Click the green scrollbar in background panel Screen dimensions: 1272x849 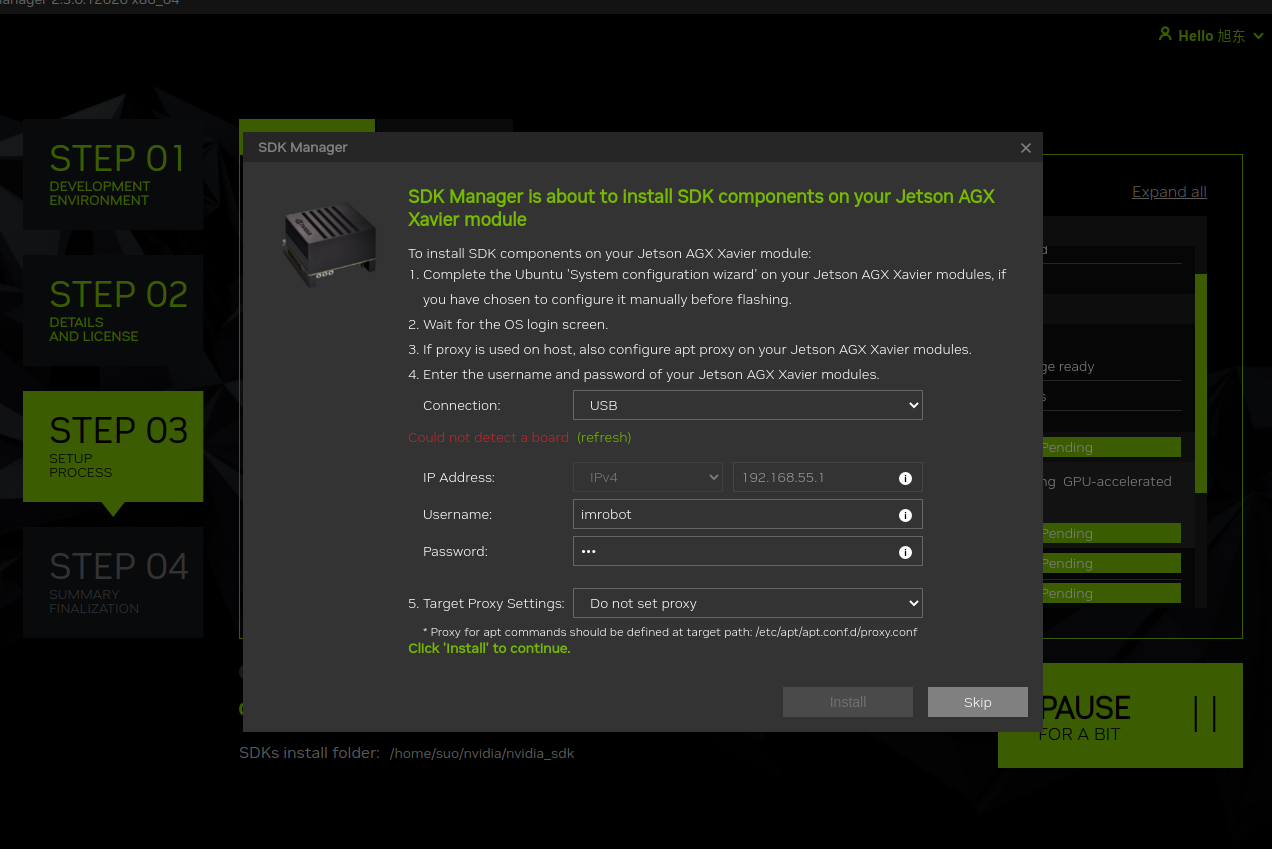tap(1201, 384)
